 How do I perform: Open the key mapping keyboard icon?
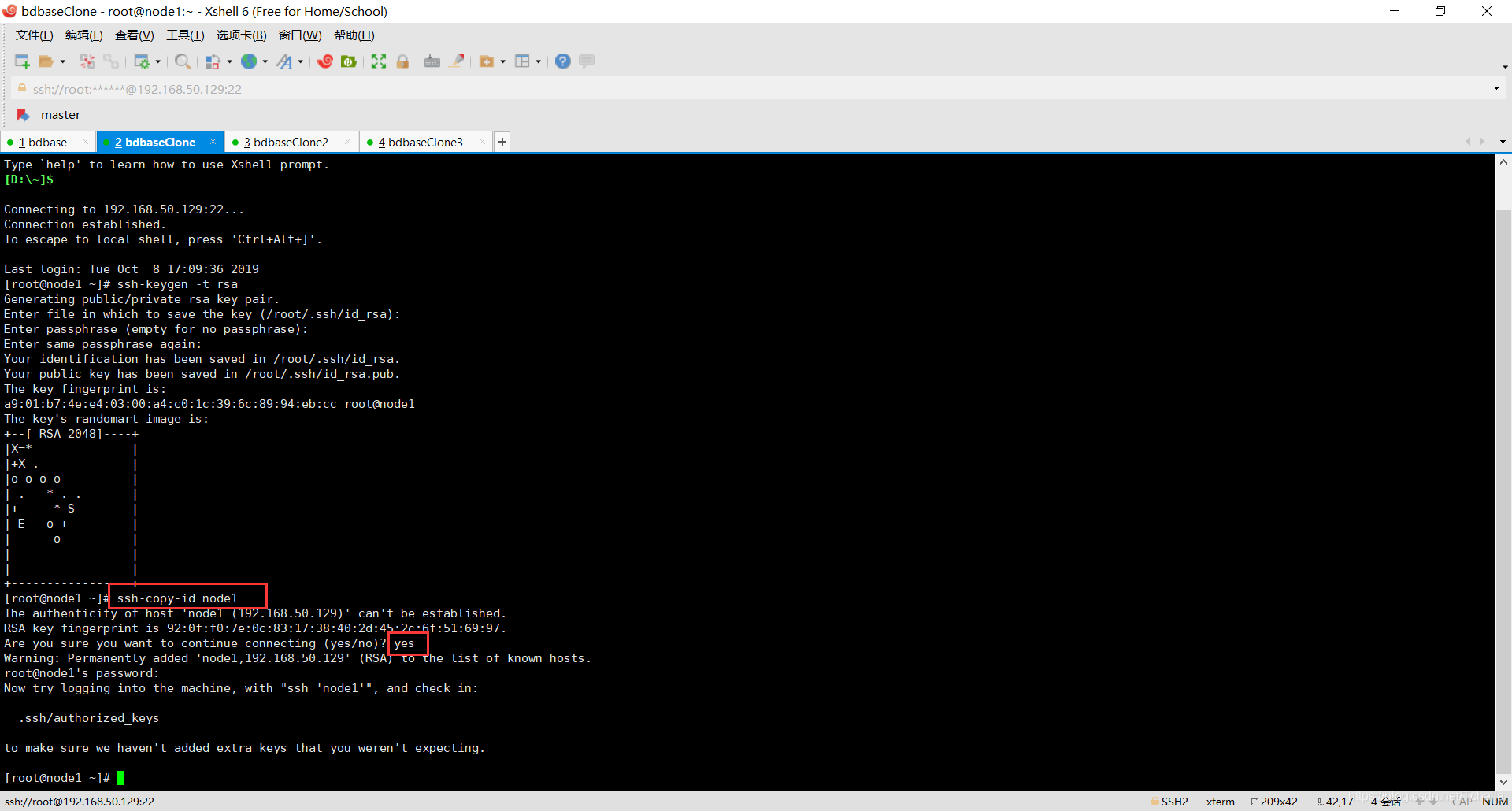(x=432, y=61)
